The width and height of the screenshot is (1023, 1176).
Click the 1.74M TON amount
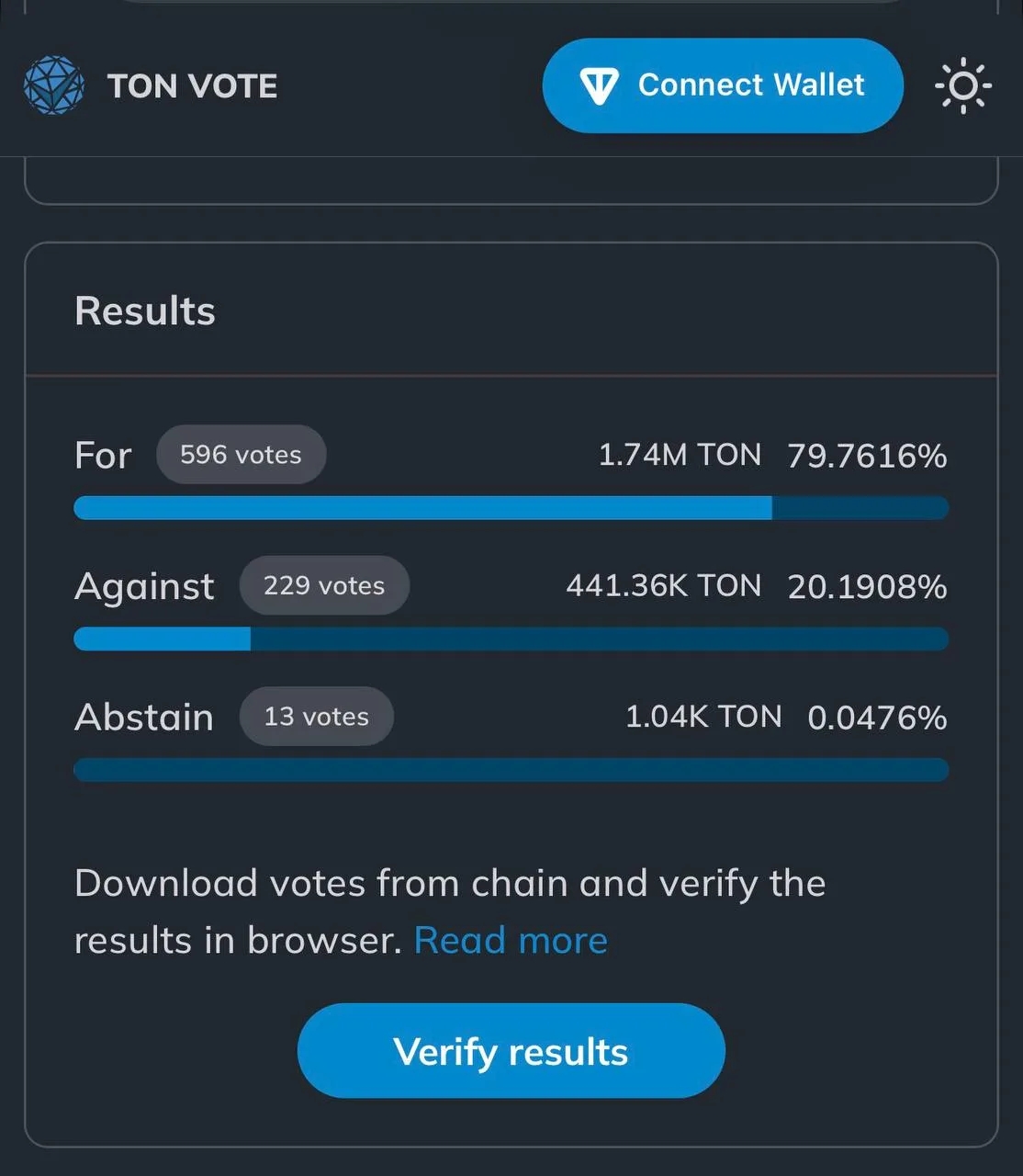(680, 455)
